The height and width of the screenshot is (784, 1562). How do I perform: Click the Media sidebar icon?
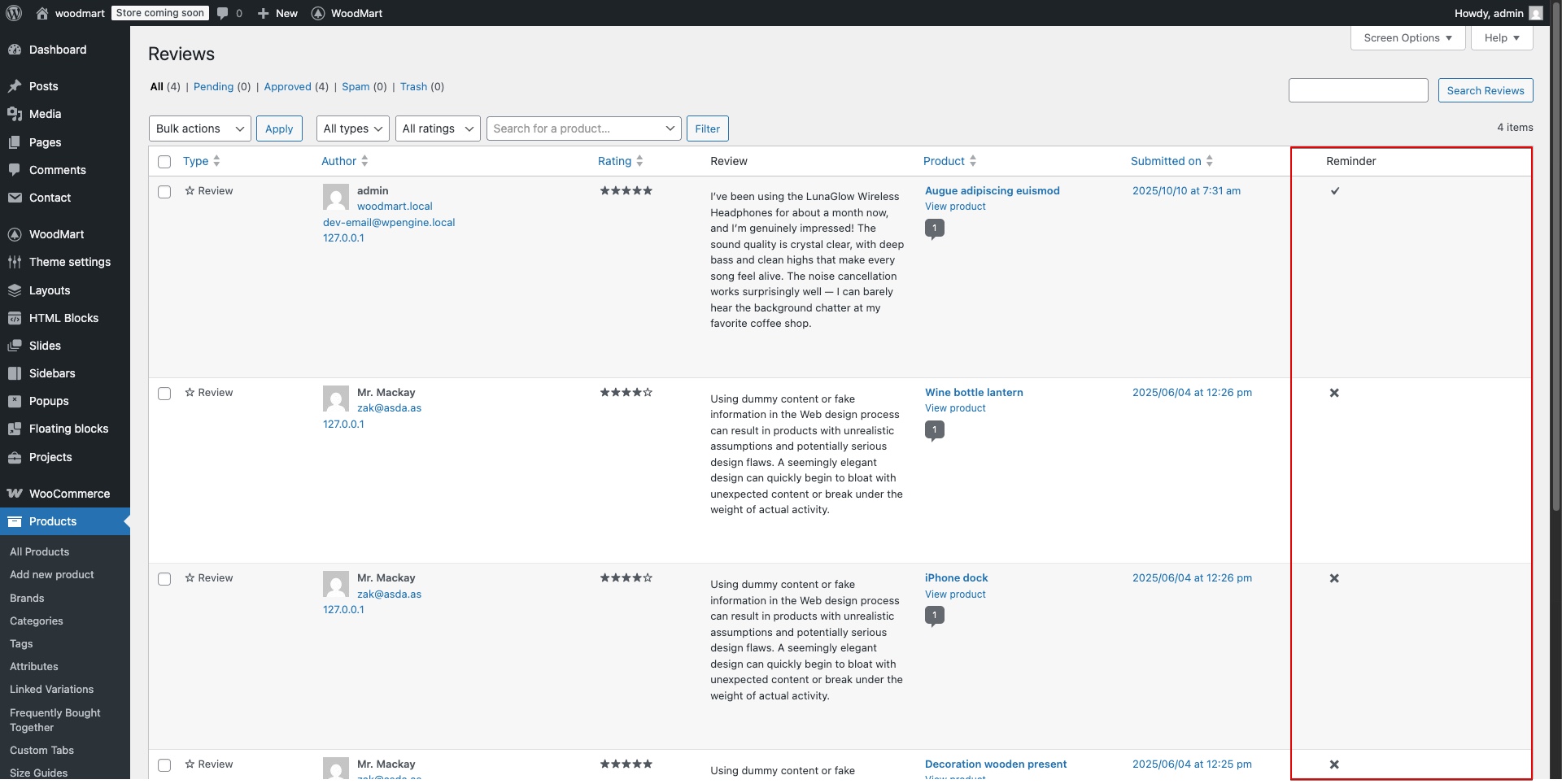point(15,114)
